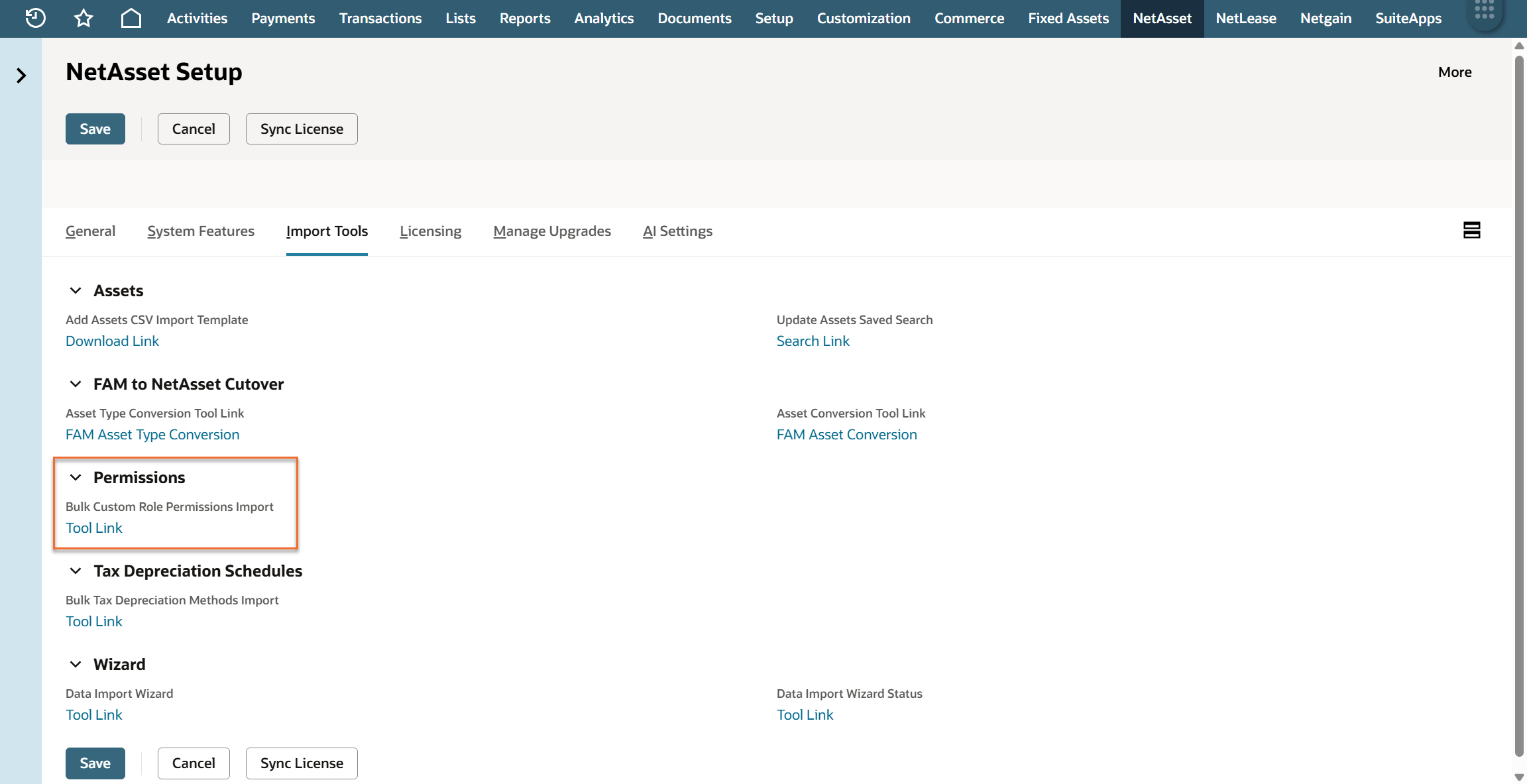Click the Asset Type Conversion Tool Link label
The height and width of the screenshot is (784, 1527).
click(x=154, y=413)
